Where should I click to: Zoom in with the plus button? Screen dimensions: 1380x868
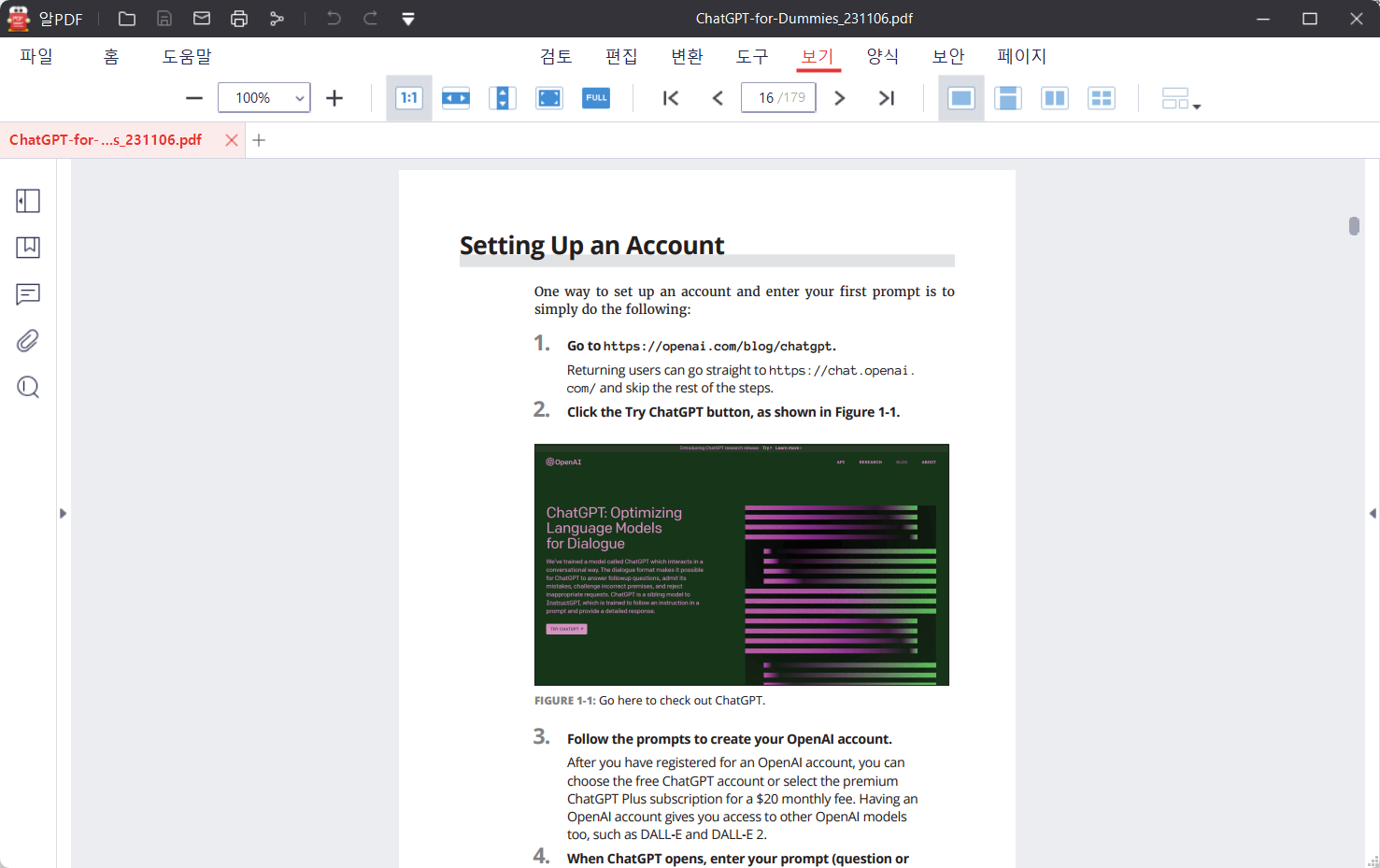tap(334, 98)
